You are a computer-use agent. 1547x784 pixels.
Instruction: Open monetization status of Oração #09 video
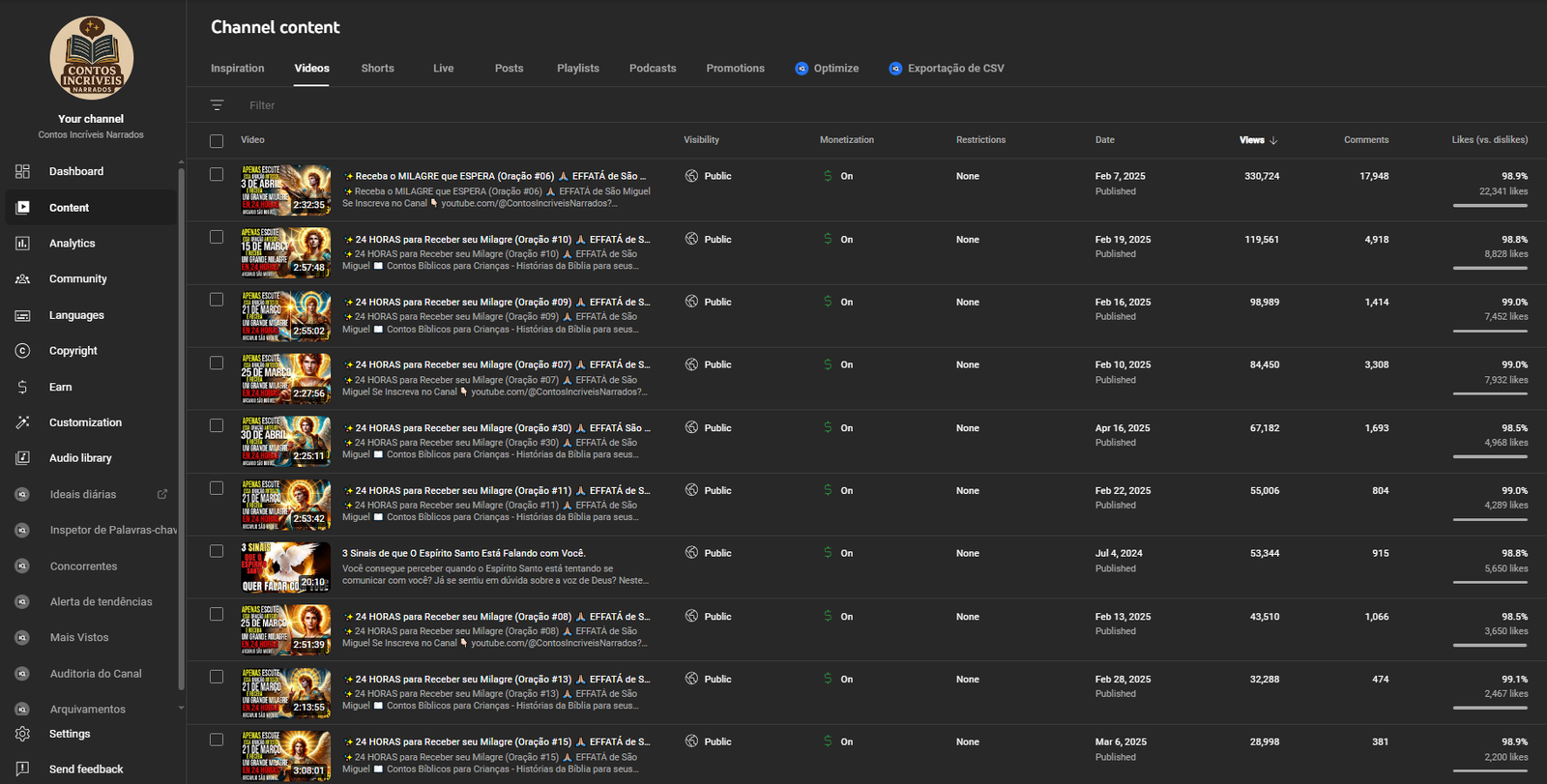(837, 303)
